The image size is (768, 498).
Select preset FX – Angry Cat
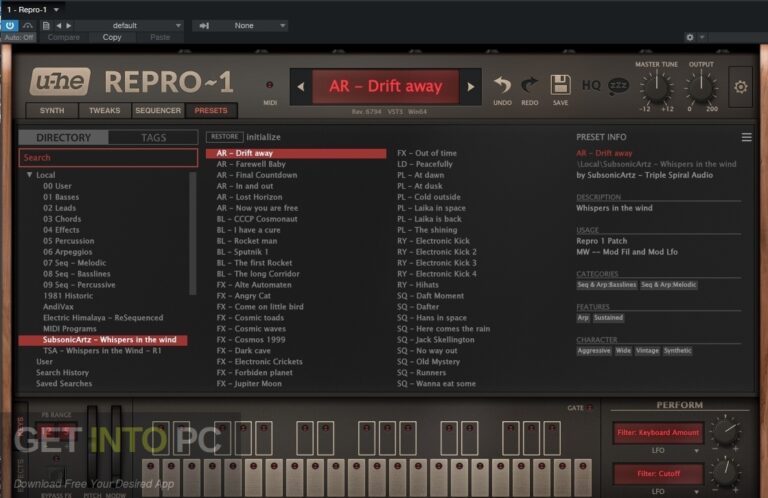pos(243,296)
